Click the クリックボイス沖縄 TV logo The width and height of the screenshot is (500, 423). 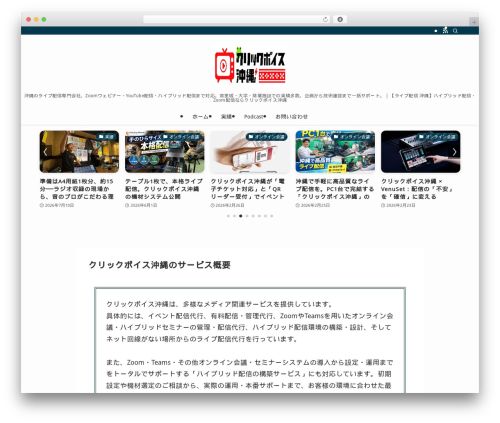coord(250,65)
